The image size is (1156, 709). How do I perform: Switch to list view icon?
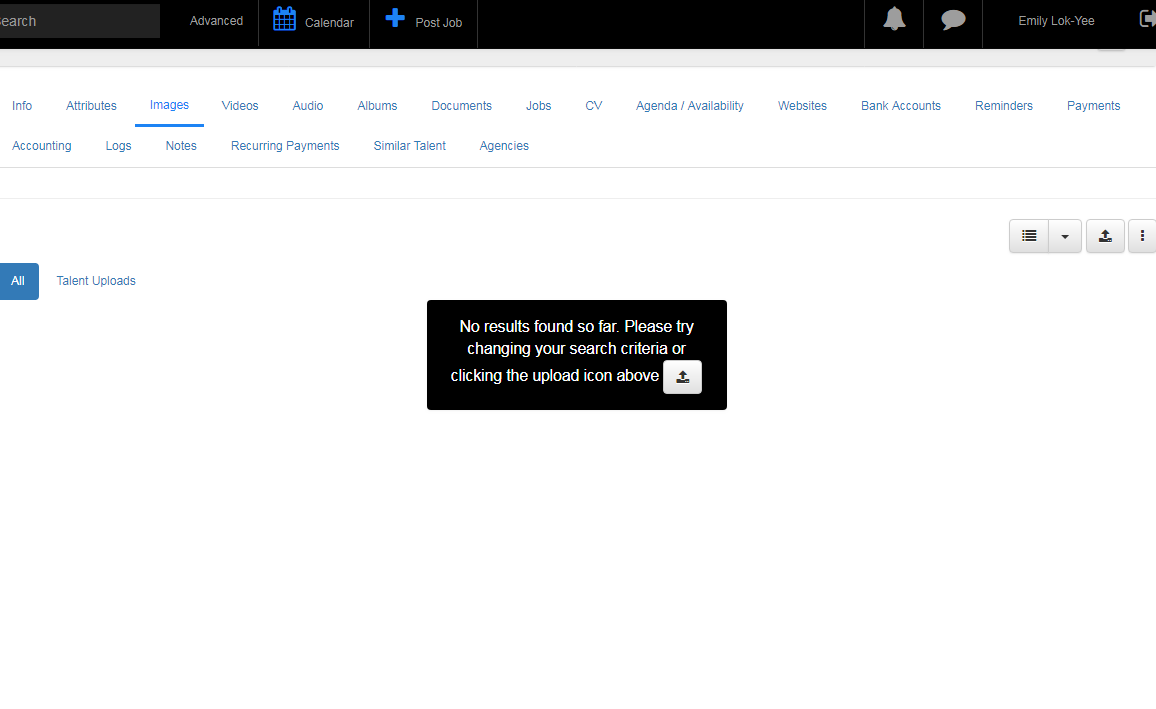point(1029,236)
